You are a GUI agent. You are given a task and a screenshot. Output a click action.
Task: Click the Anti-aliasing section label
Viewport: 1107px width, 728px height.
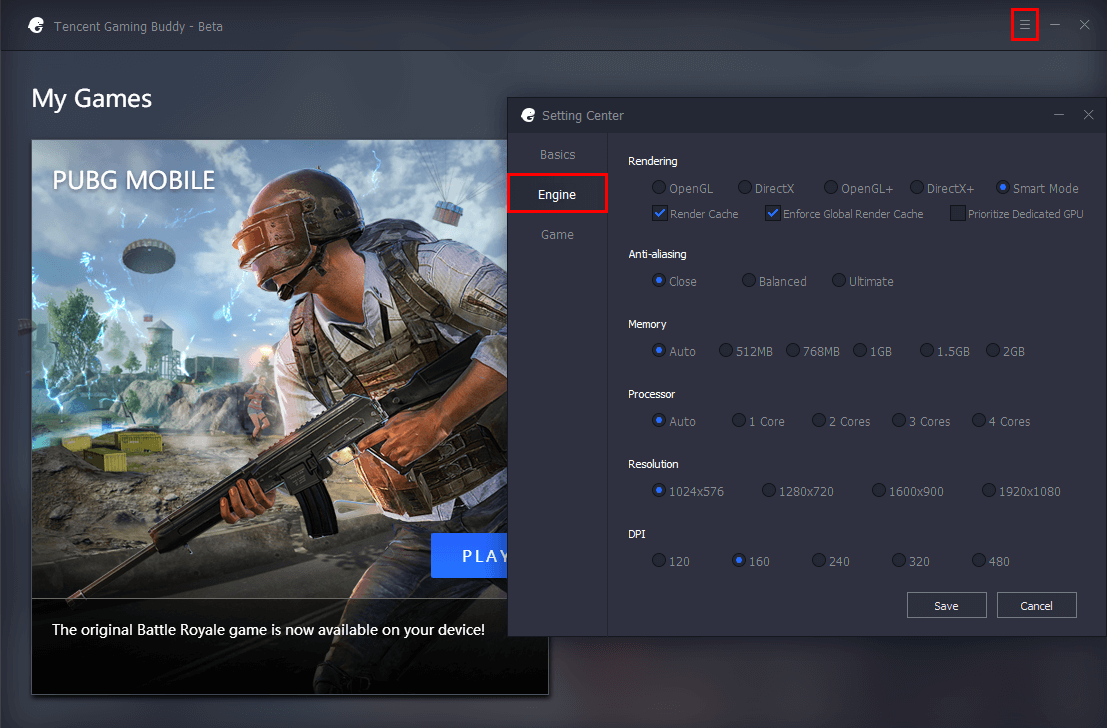pos(657,253)
